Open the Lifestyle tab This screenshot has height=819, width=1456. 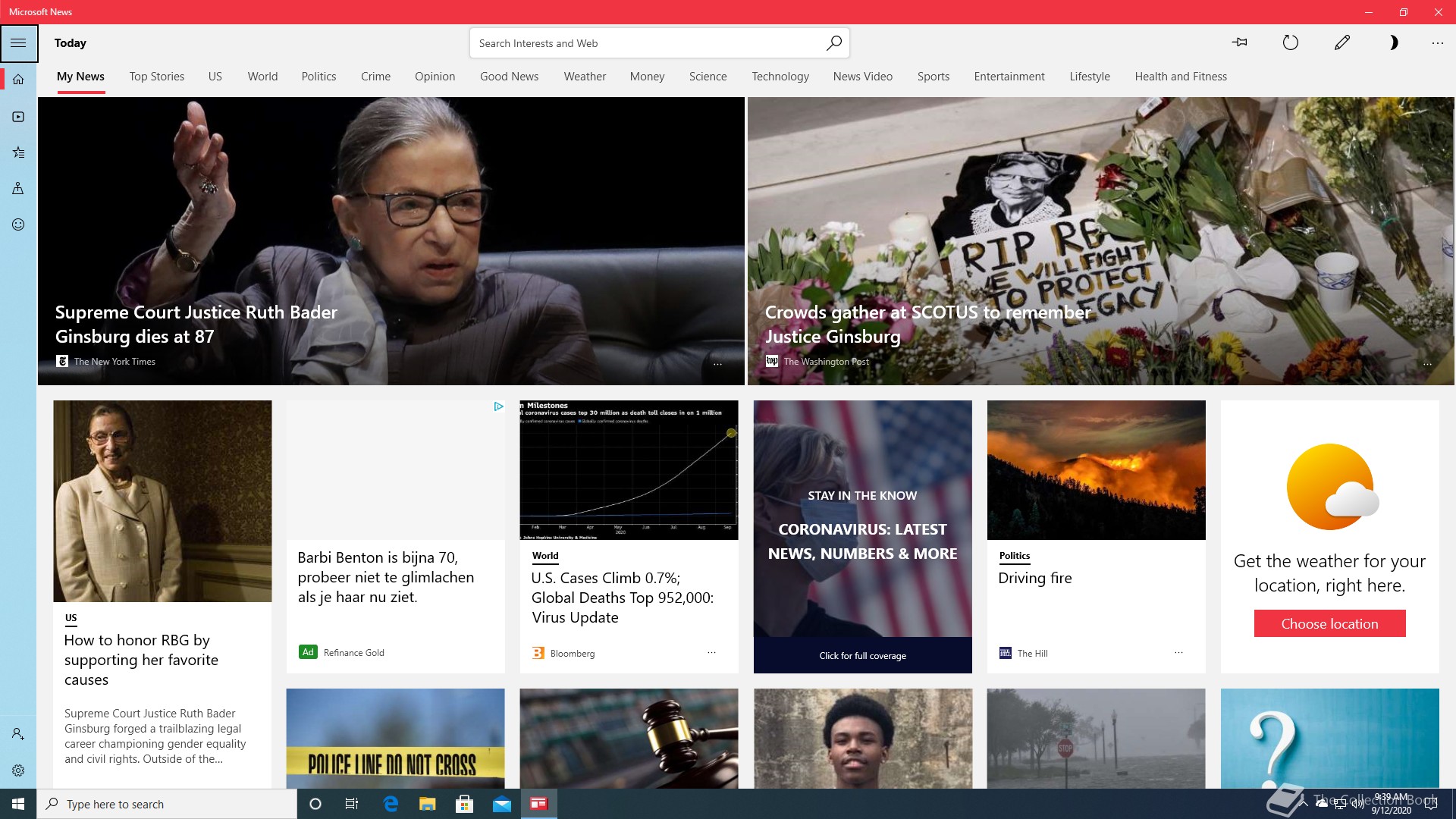pyautogui.click(x=1090, y=77)
